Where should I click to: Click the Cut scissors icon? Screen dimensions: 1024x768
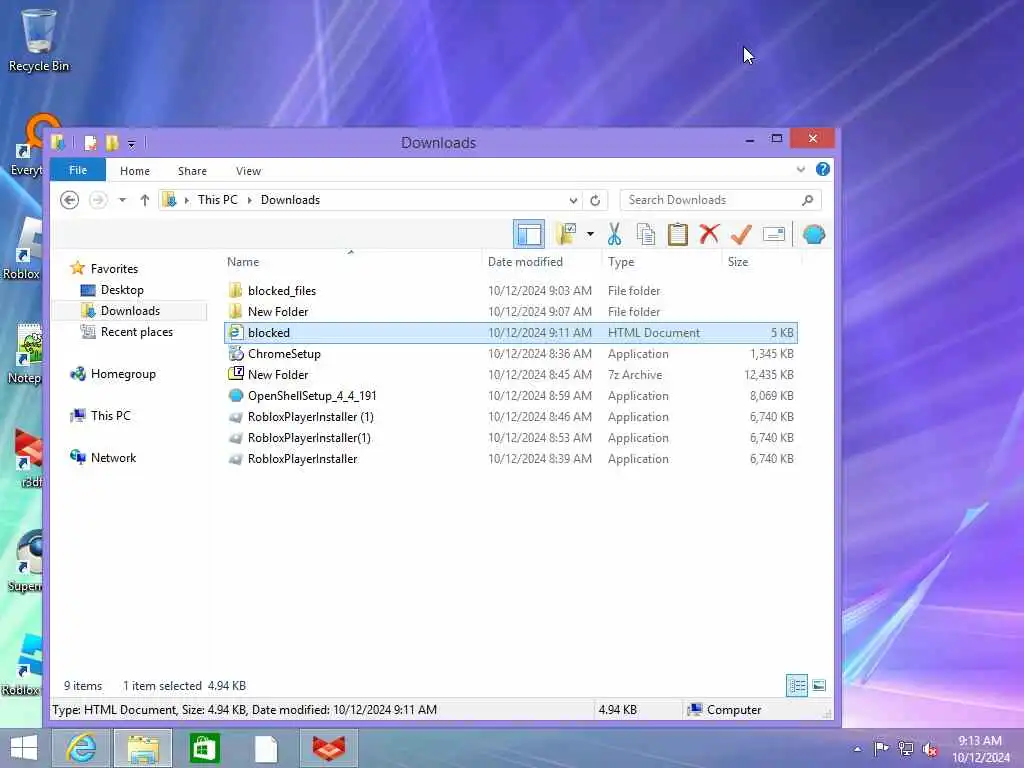(x=614, y=234)
